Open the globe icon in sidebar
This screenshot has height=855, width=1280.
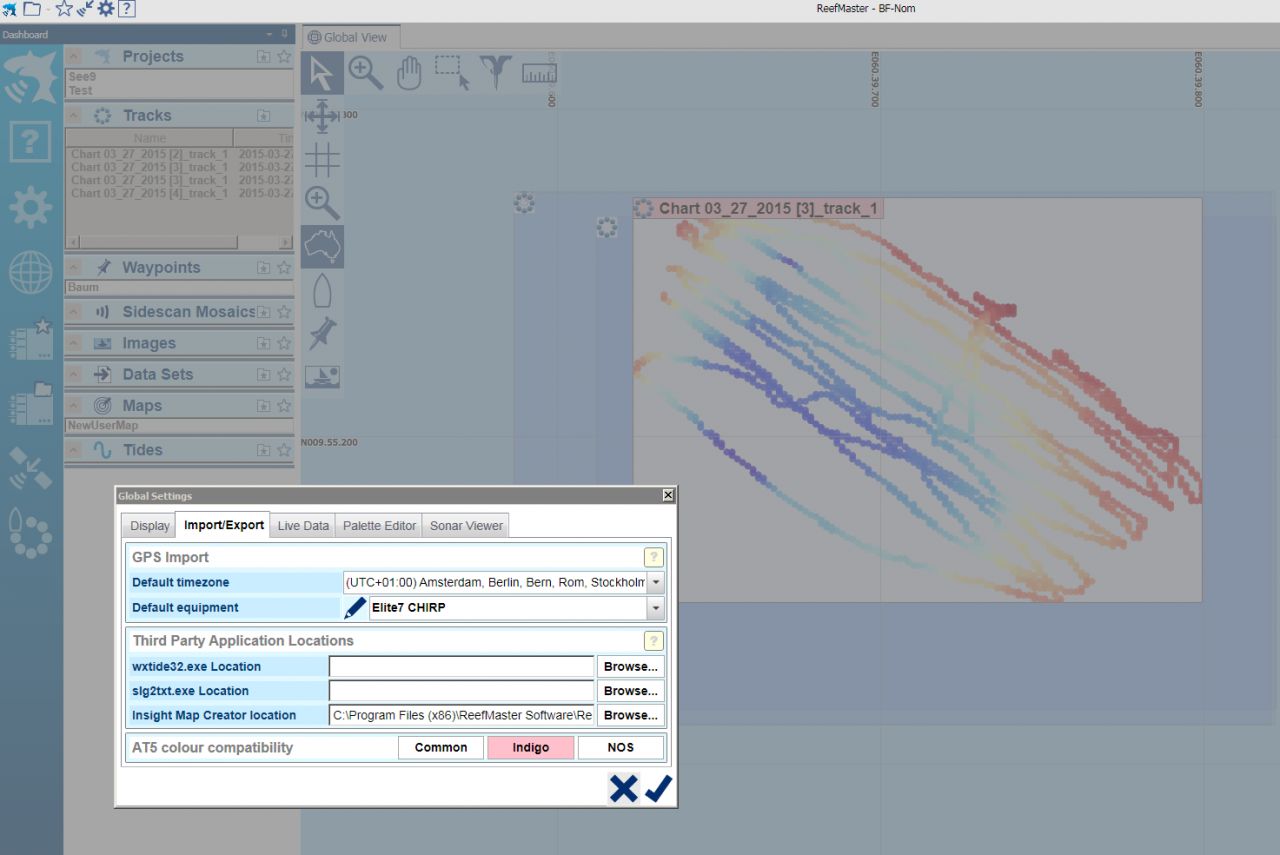(x=30, y=272)
